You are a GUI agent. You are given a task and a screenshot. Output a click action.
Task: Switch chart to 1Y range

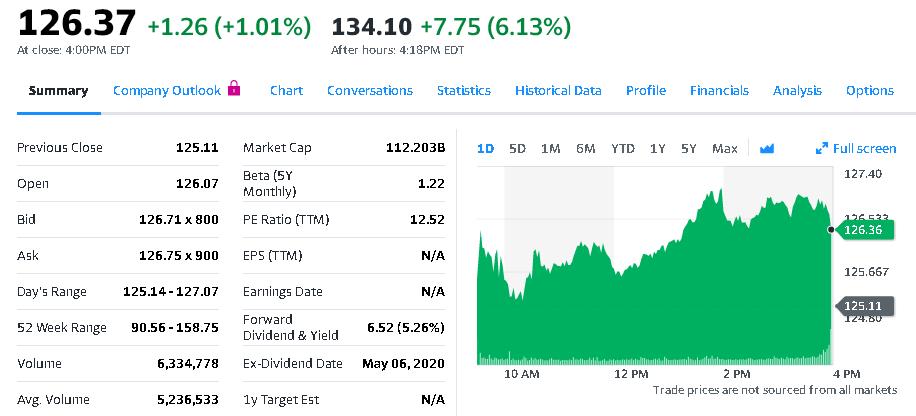click(x=657, y=149)
